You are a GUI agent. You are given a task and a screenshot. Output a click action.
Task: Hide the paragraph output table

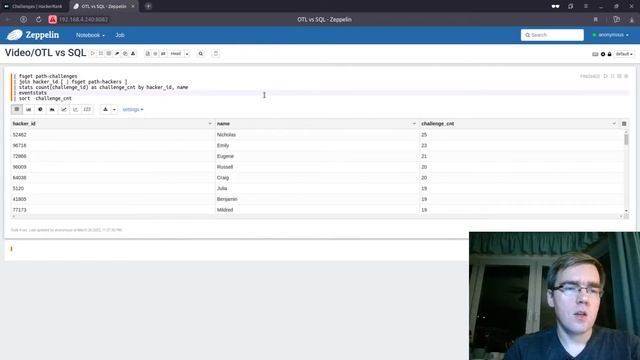[x=619, y=76]
